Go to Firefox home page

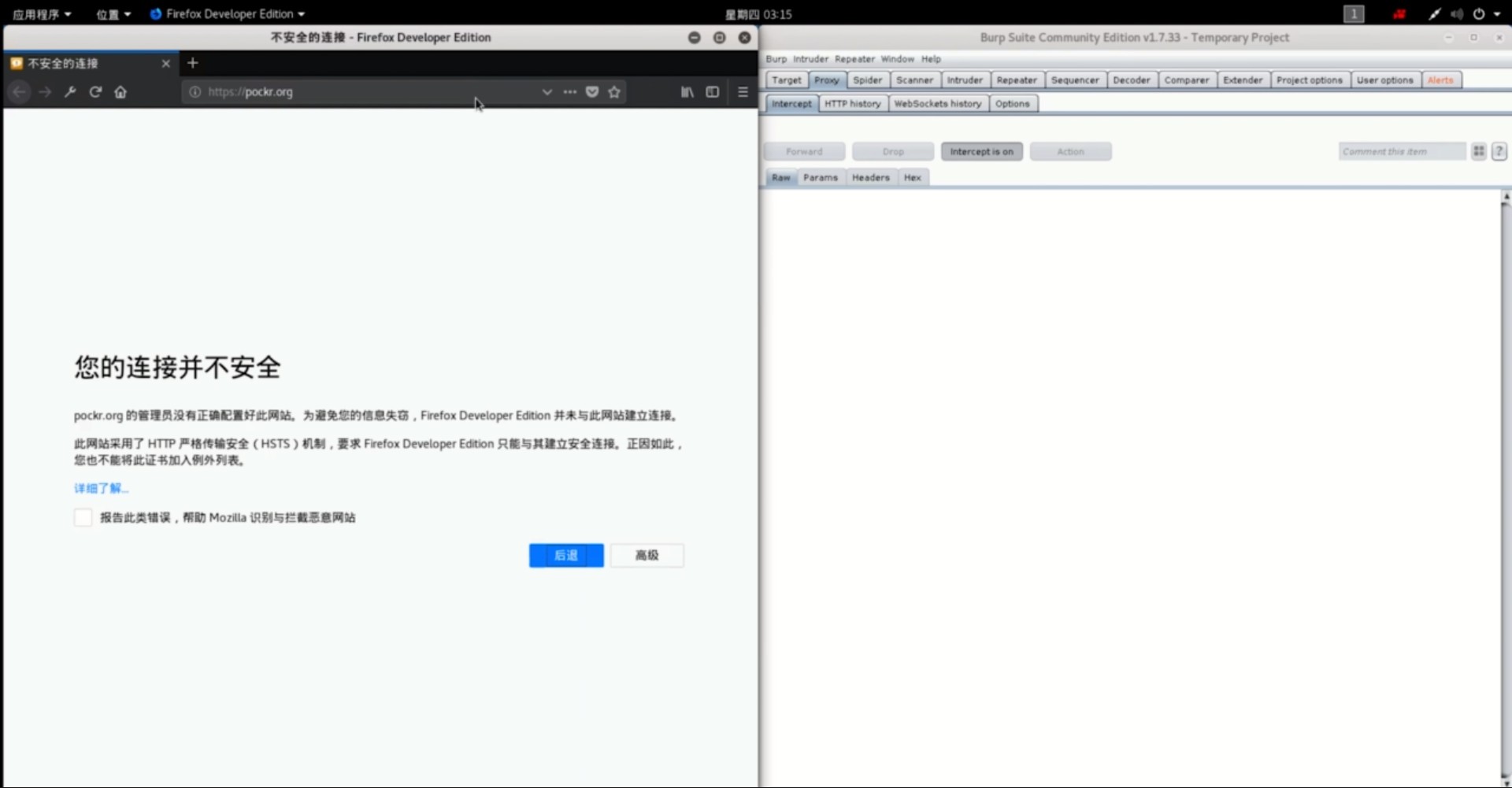tap(120, 92)
